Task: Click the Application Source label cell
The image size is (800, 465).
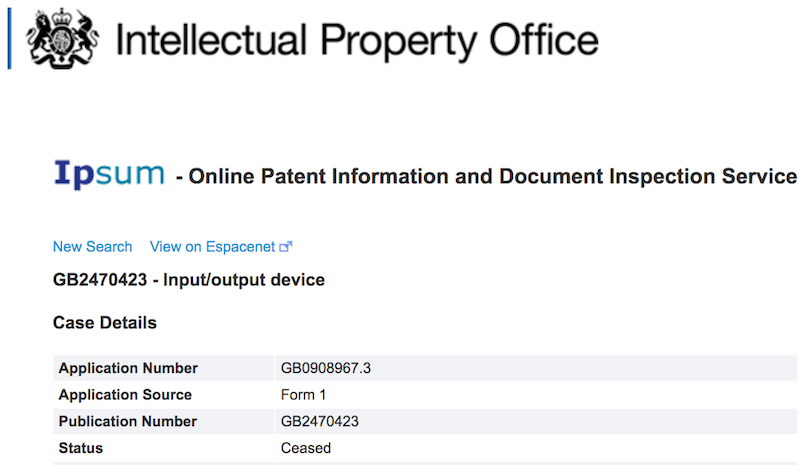Action: coord(163,395)
